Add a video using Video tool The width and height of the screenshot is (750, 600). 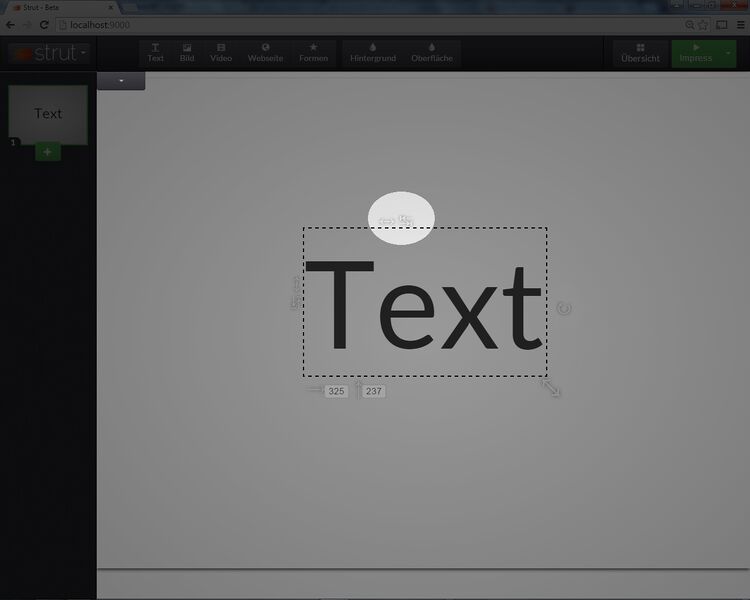point(221,52)
